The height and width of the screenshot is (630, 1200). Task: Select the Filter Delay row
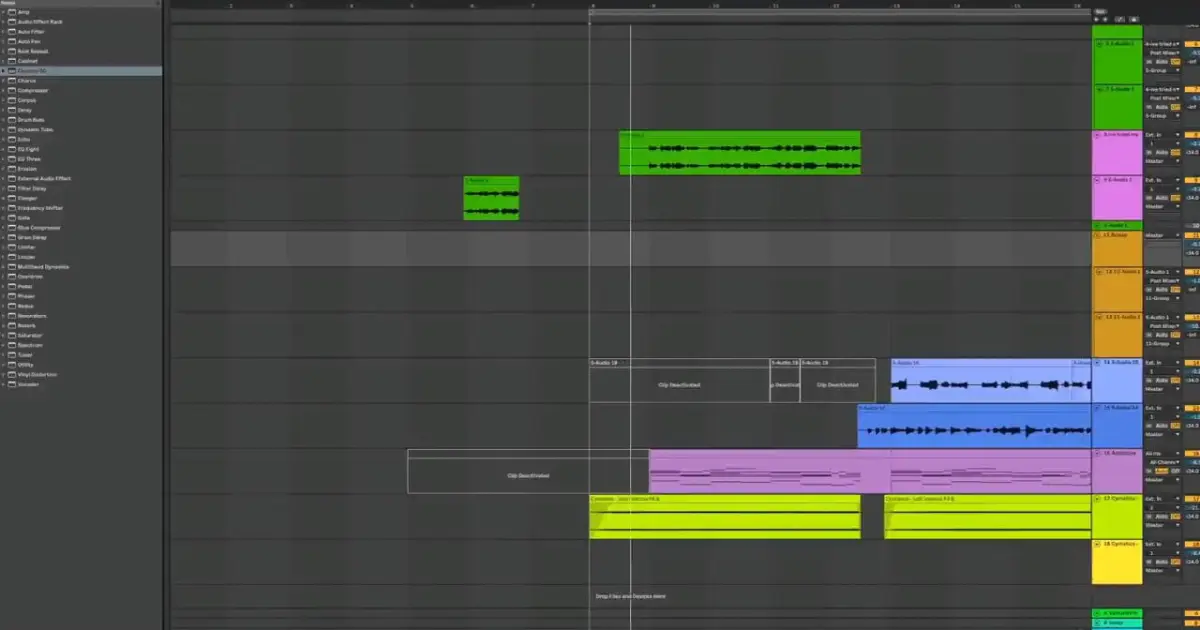(x=81, y=188)
